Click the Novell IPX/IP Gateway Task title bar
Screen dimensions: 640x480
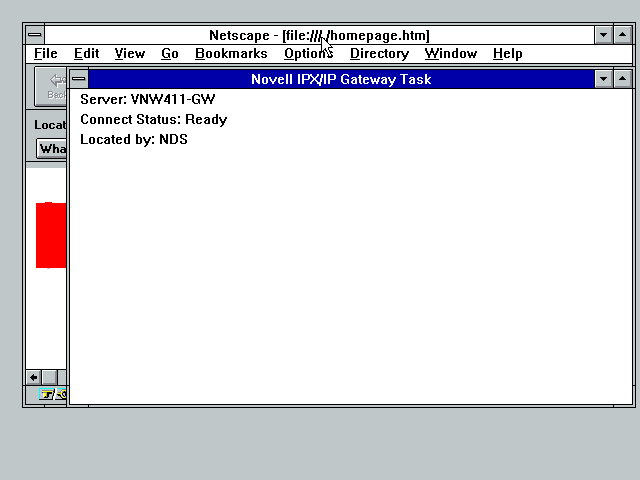coord(341,79)
